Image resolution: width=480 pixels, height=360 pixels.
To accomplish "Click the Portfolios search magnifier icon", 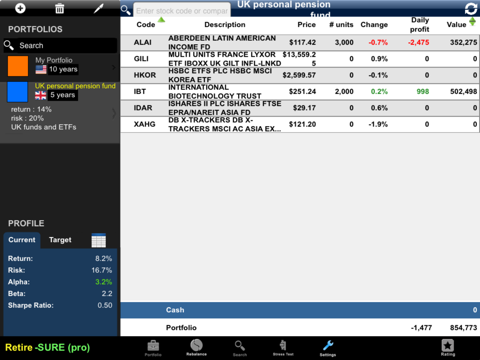I will (x=9, y=45).
